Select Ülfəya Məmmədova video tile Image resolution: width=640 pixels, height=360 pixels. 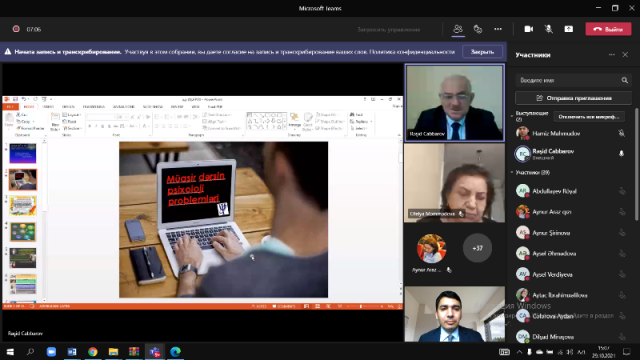click(455, 183)
